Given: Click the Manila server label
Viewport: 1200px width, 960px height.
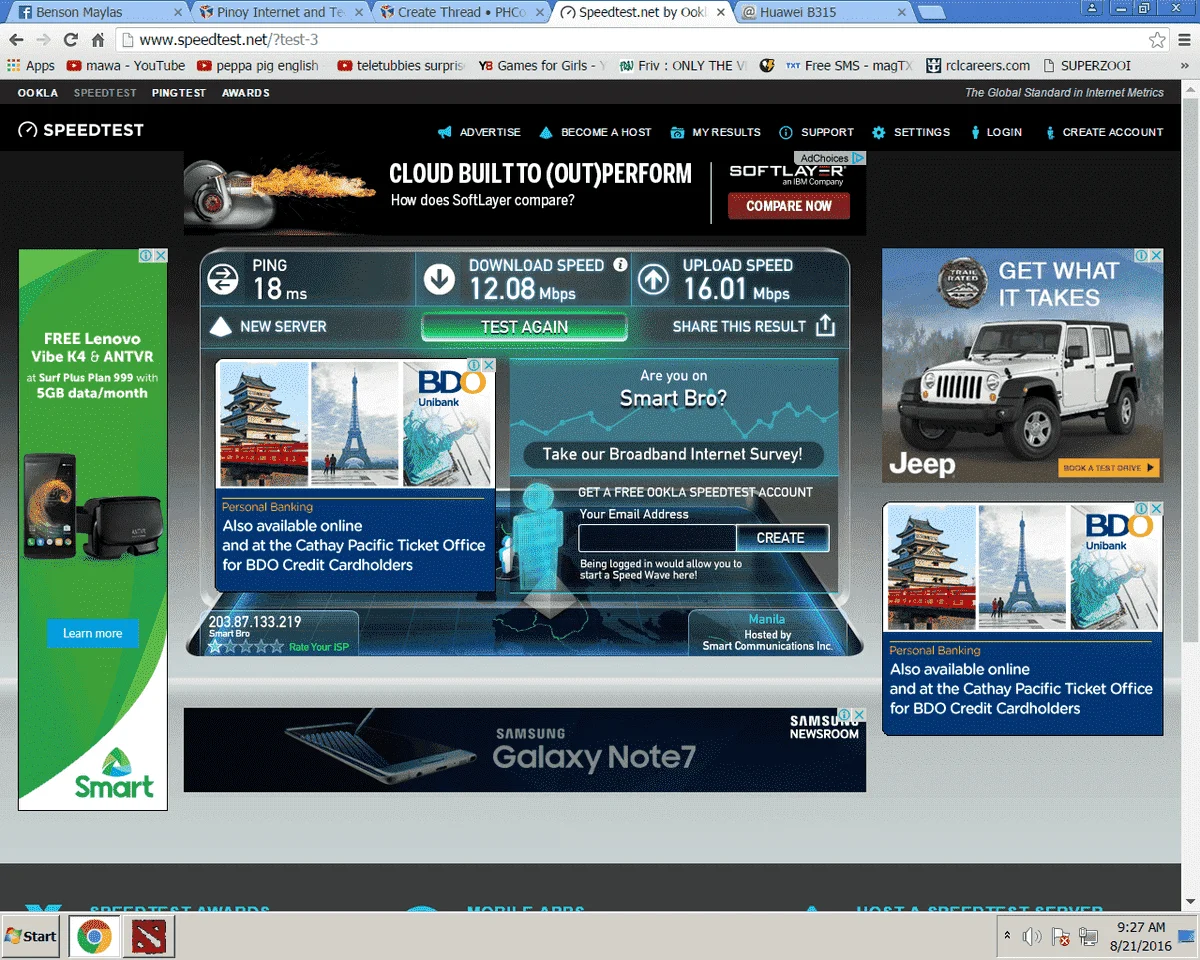Looking at the screenshot, I should pyautogui.click(x=767, y=619).
